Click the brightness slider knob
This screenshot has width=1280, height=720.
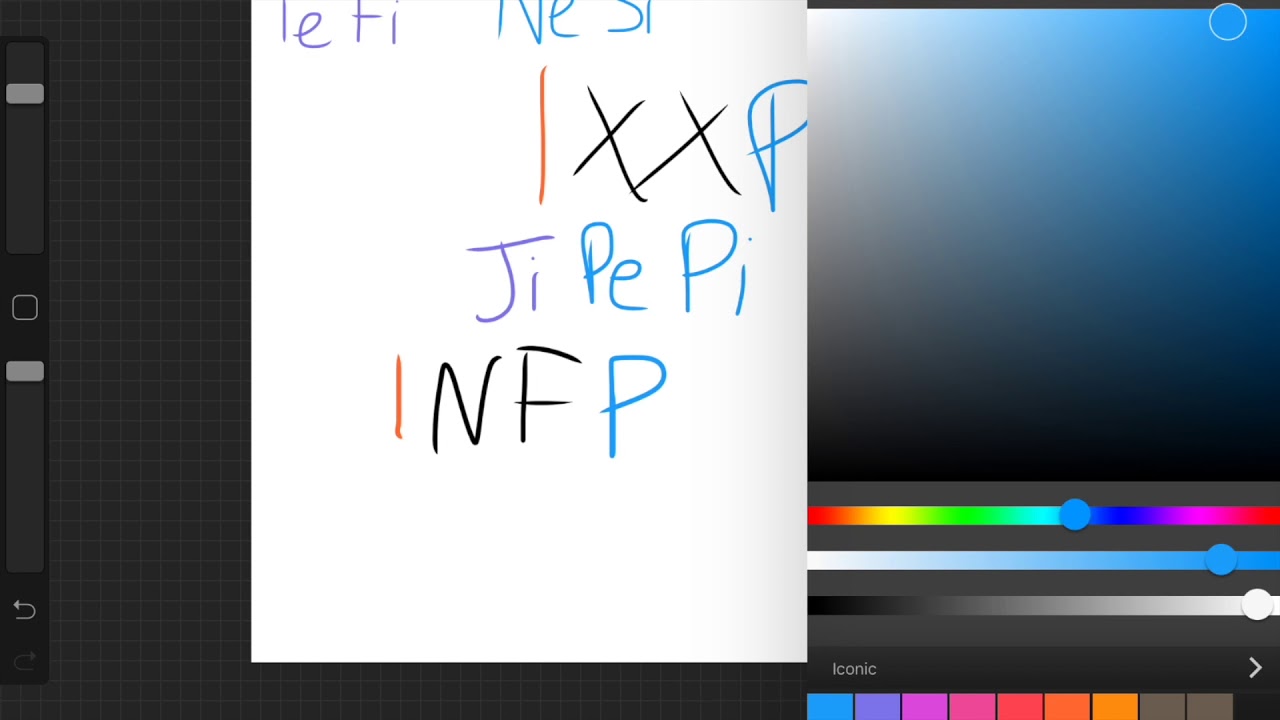coord(1257,604)
